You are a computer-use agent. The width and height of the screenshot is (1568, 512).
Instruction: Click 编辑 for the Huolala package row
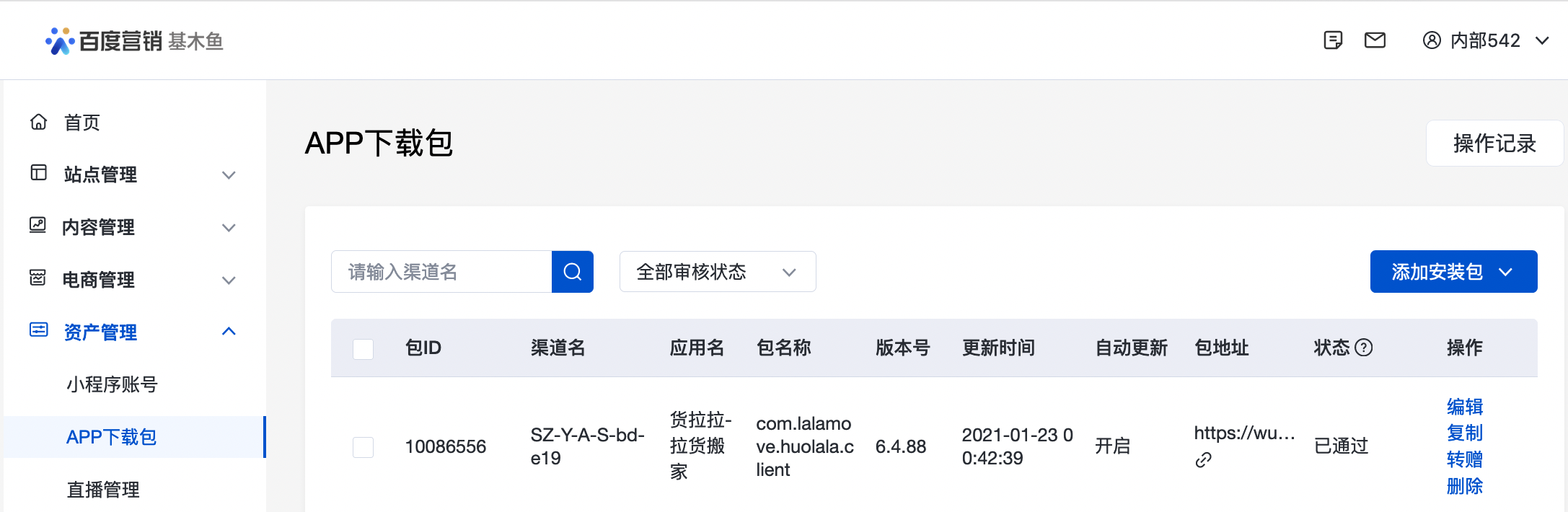pyautogui.click(x=1463, y=407)
